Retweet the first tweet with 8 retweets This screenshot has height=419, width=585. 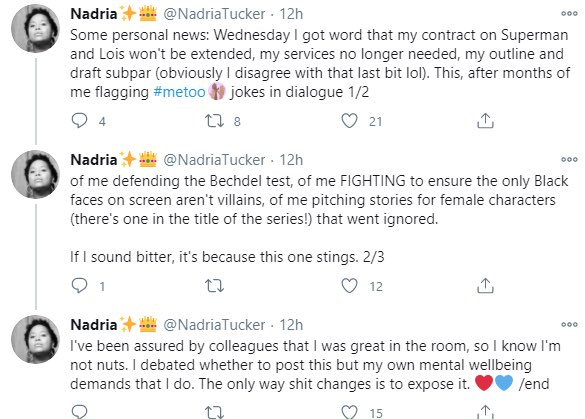[x=215, y=121]
